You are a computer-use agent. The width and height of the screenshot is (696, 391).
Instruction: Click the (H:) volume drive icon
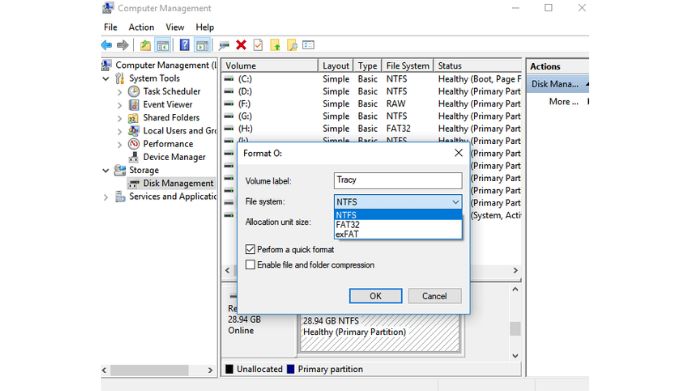coord(229,129)
